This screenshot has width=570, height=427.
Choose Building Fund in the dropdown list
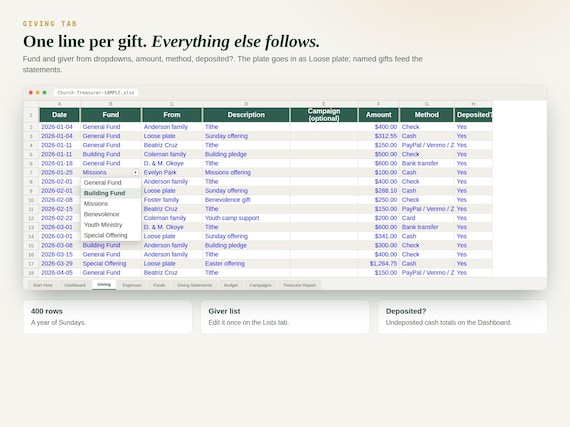click(x=111, y=193)
